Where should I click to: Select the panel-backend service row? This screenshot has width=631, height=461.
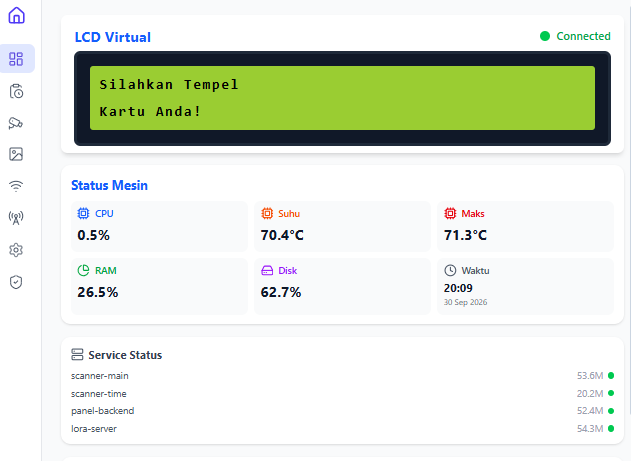click(342, 411)
